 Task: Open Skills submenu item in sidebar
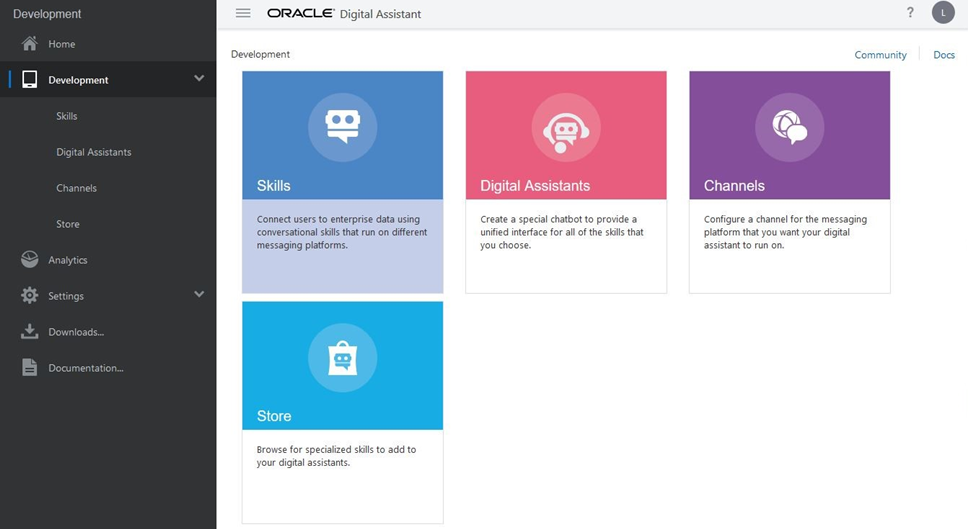click(x=67, y=116)
